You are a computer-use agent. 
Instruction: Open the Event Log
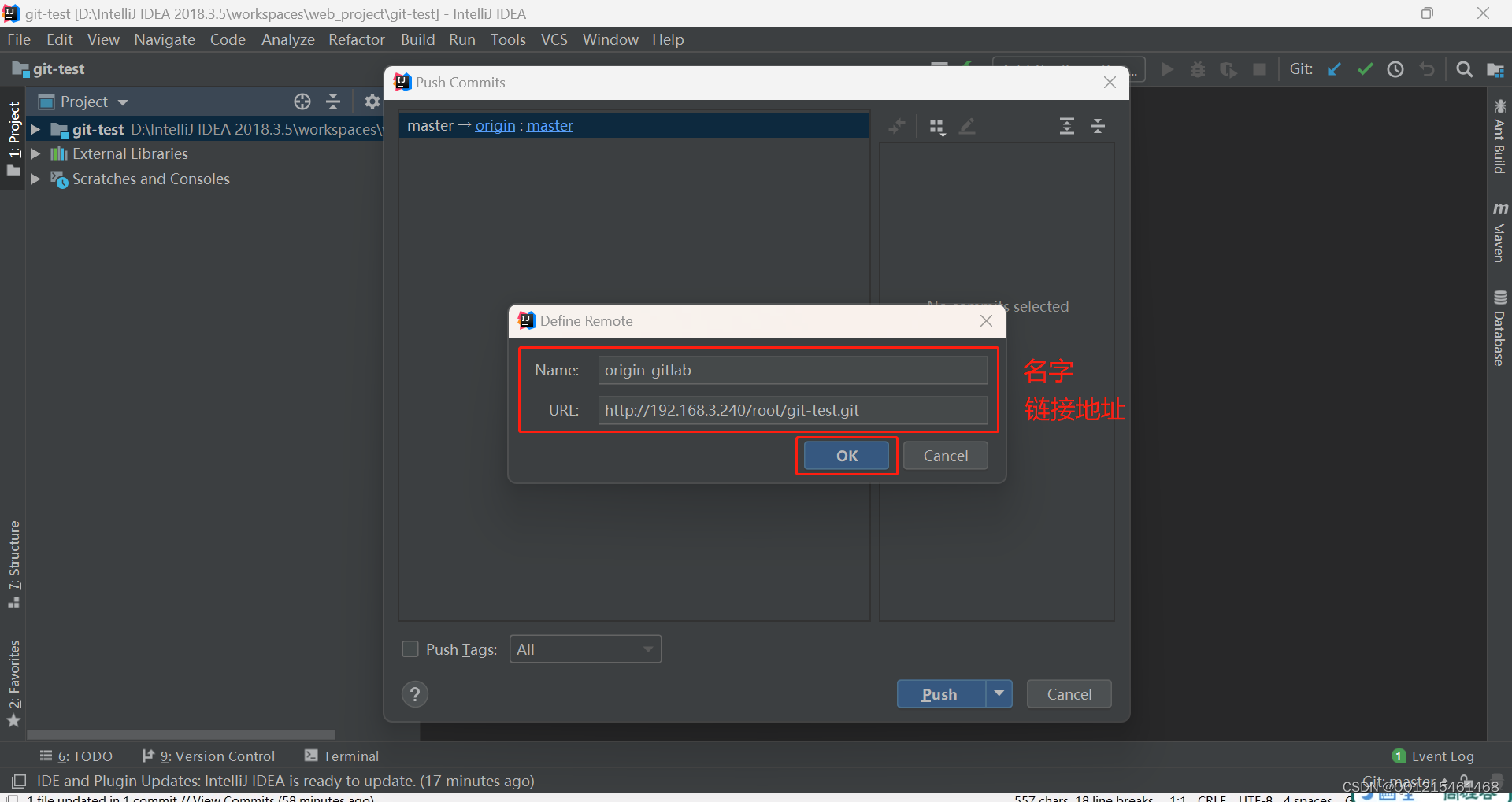[x=1433, y=756]
